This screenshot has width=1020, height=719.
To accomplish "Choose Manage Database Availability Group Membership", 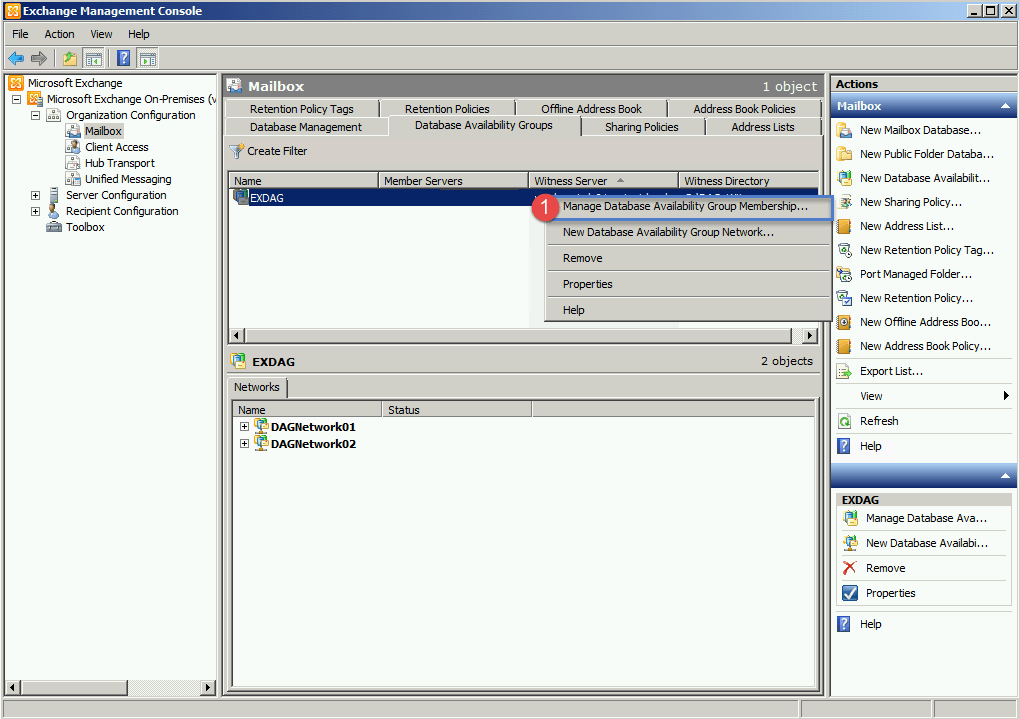I will [x=688, y=207].
